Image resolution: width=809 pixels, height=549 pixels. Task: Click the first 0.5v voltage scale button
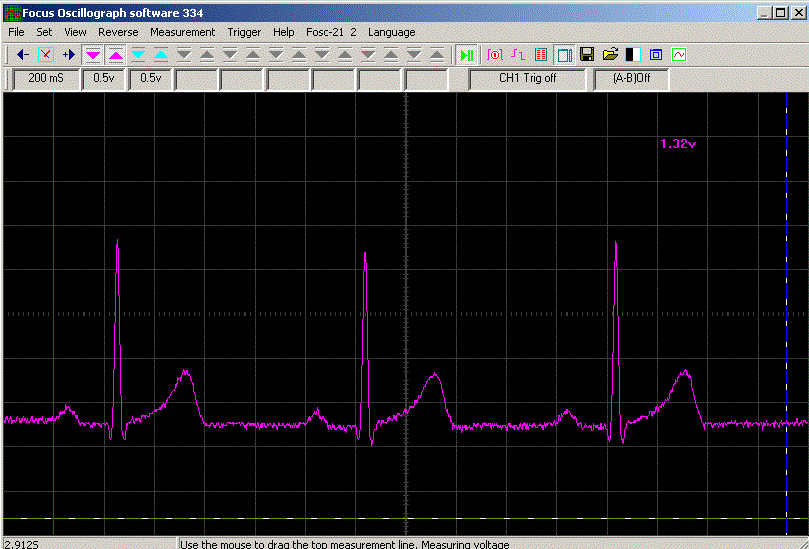coord(104,78)
